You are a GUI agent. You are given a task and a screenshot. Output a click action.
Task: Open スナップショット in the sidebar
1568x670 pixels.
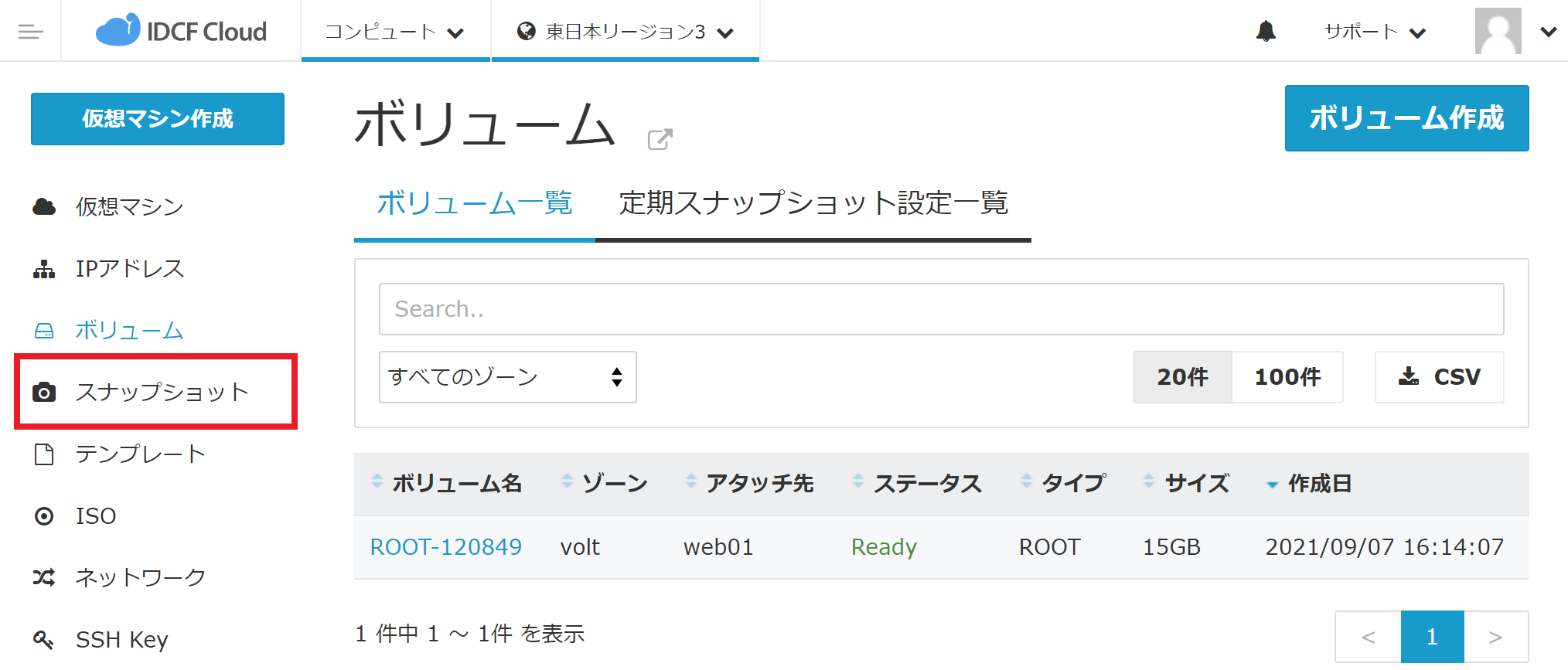(161, 392)
